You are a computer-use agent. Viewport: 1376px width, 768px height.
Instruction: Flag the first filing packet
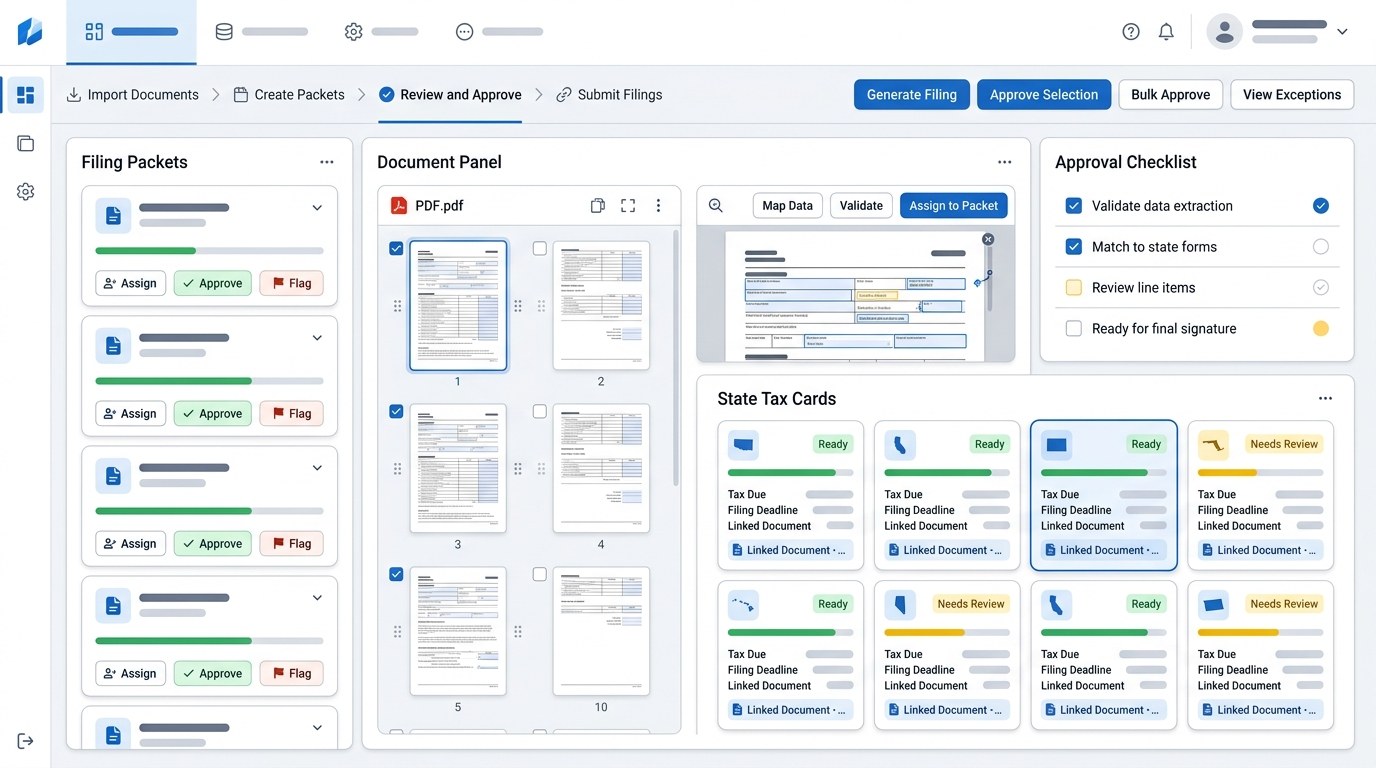click(x=291, y=283)
